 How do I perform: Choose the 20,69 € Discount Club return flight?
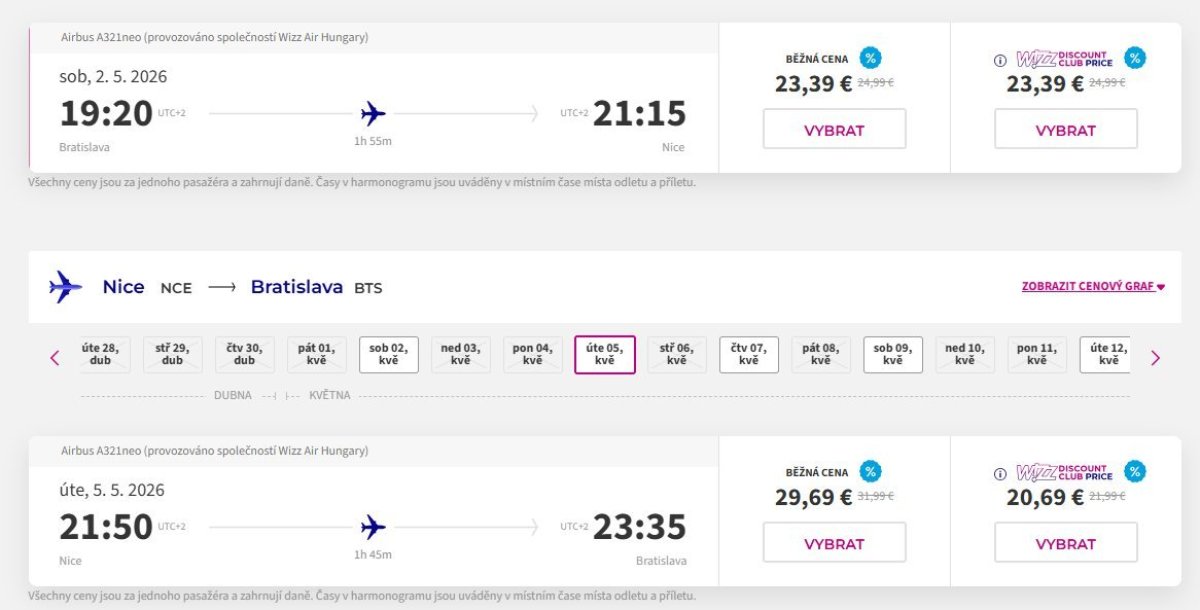click(x=1065, y=544)
